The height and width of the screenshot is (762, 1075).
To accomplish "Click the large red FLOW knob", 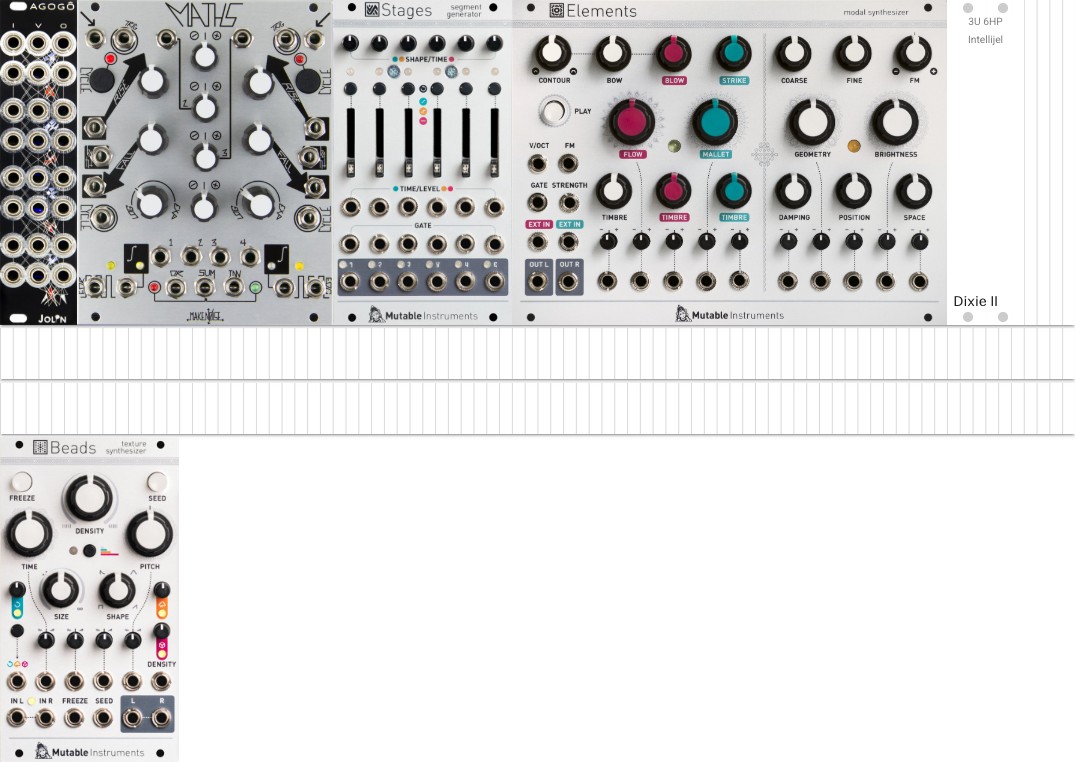I will coord(631,123).
